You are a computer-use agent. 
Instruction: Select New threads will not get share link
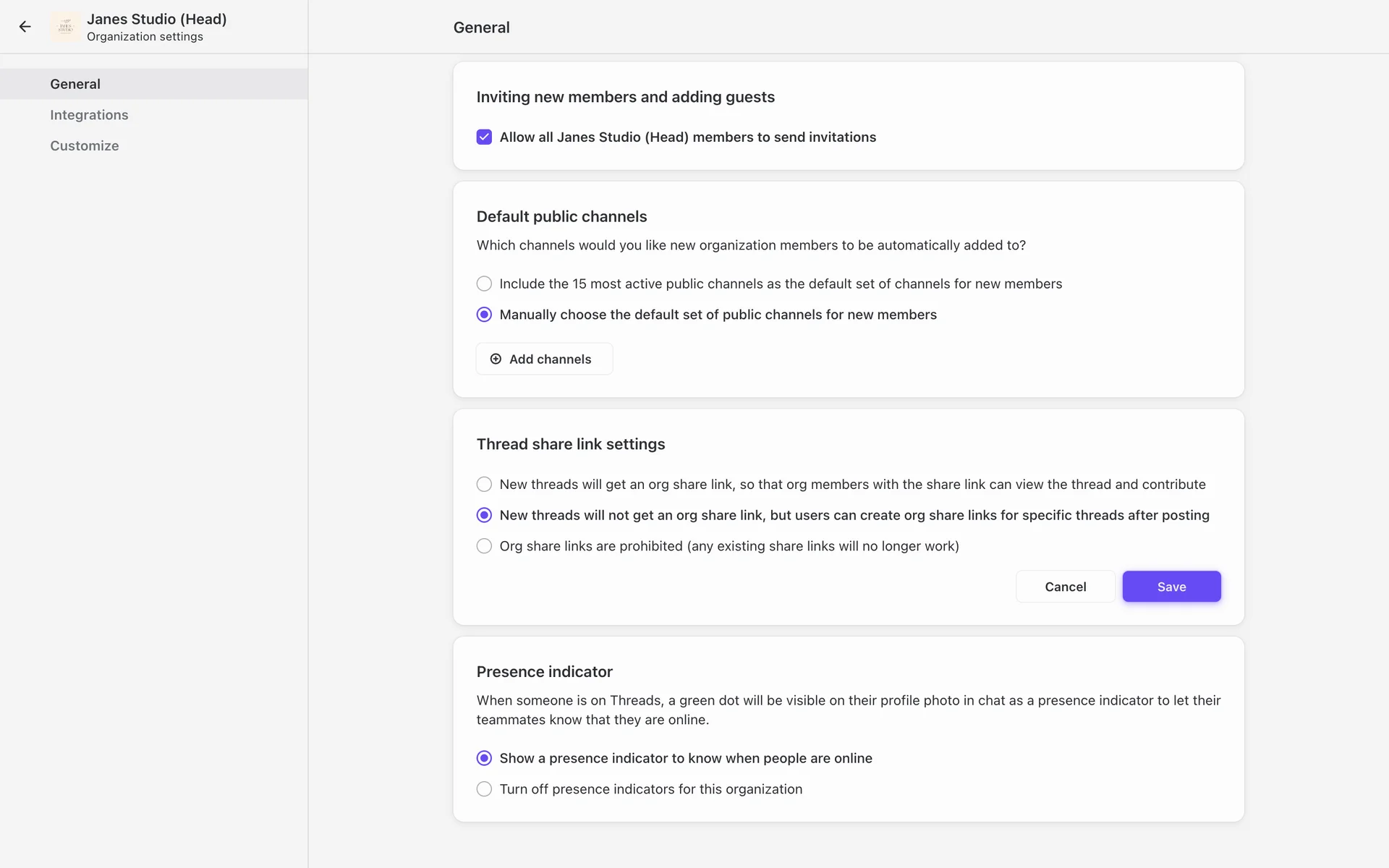point(484,515)
